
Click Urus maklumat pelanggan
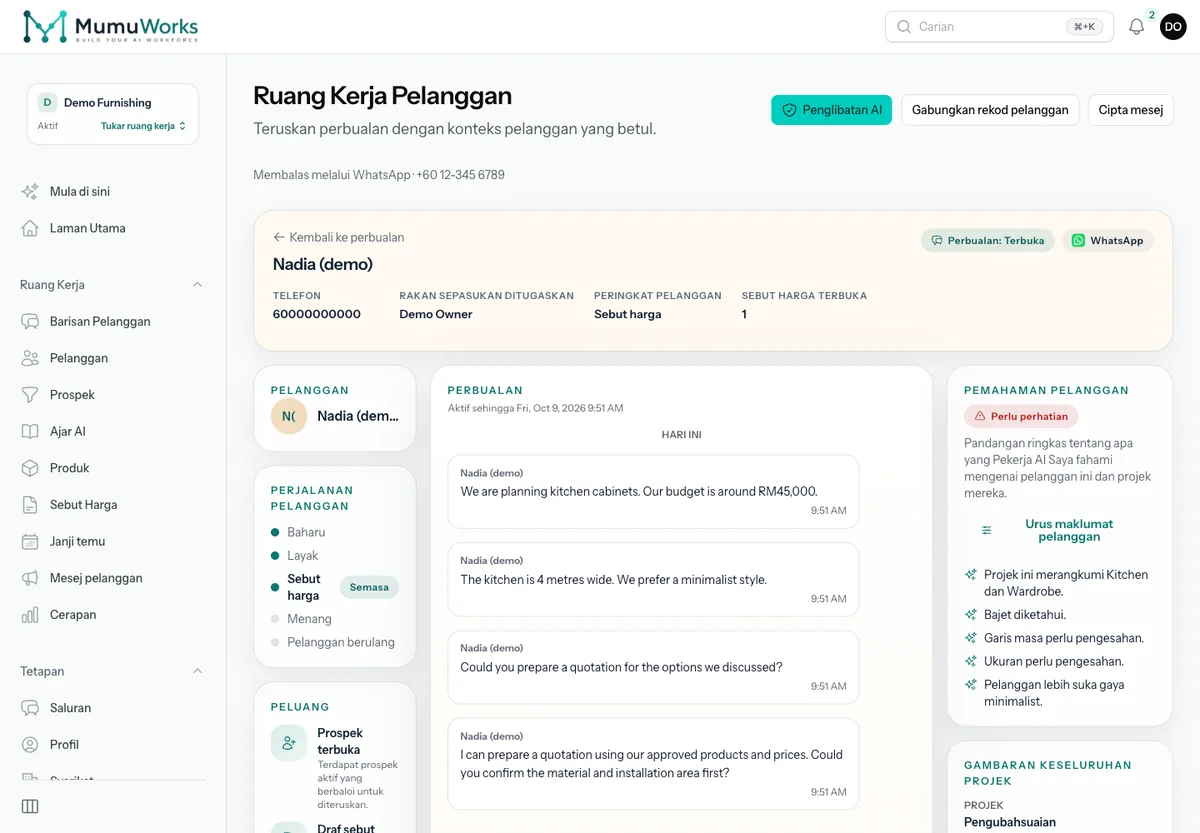[1069, 530]
